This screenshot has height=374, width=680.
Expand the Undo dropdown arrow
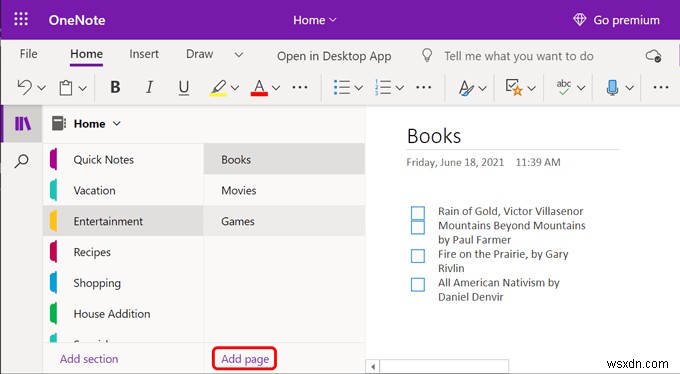pyautogui.click(x=42, y=88)
